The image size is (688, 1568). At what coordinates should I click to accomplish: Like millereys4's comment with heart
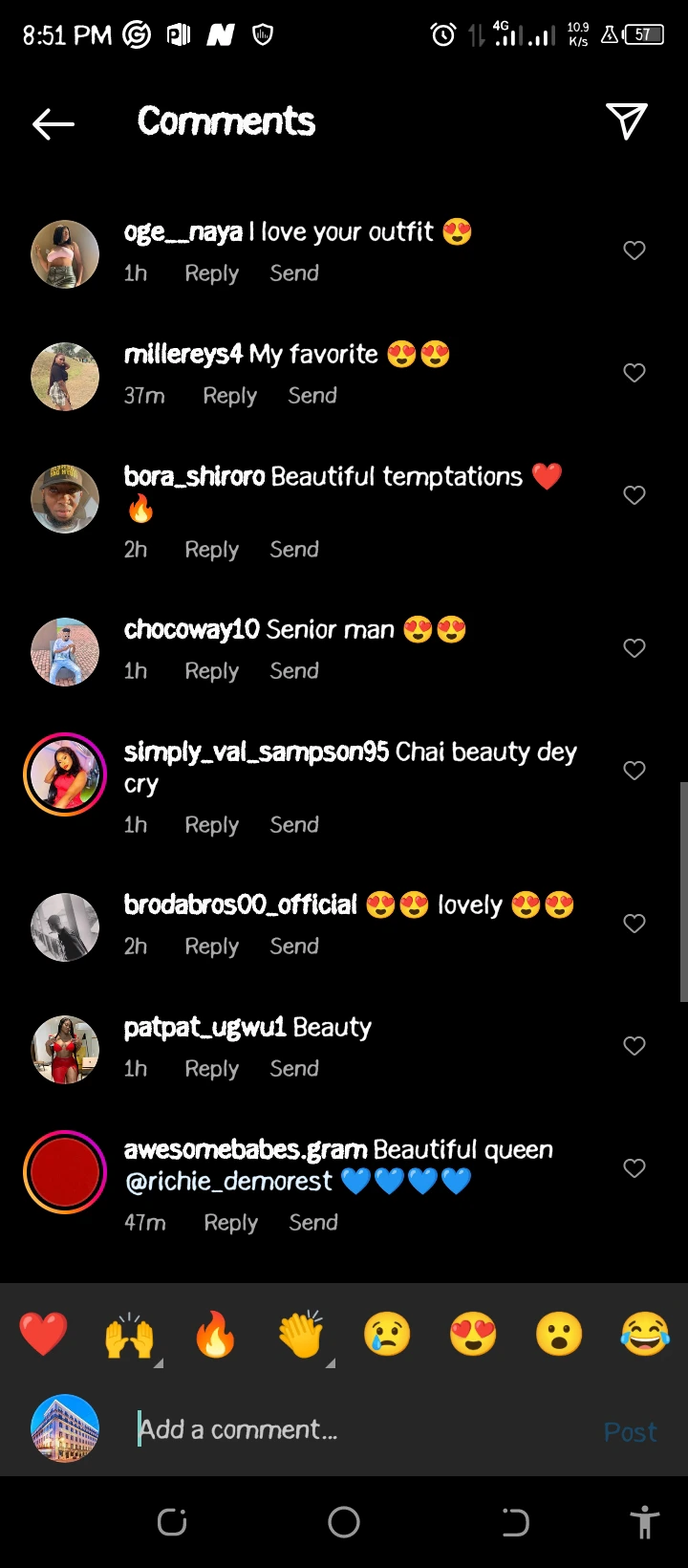tap(634, 373)
